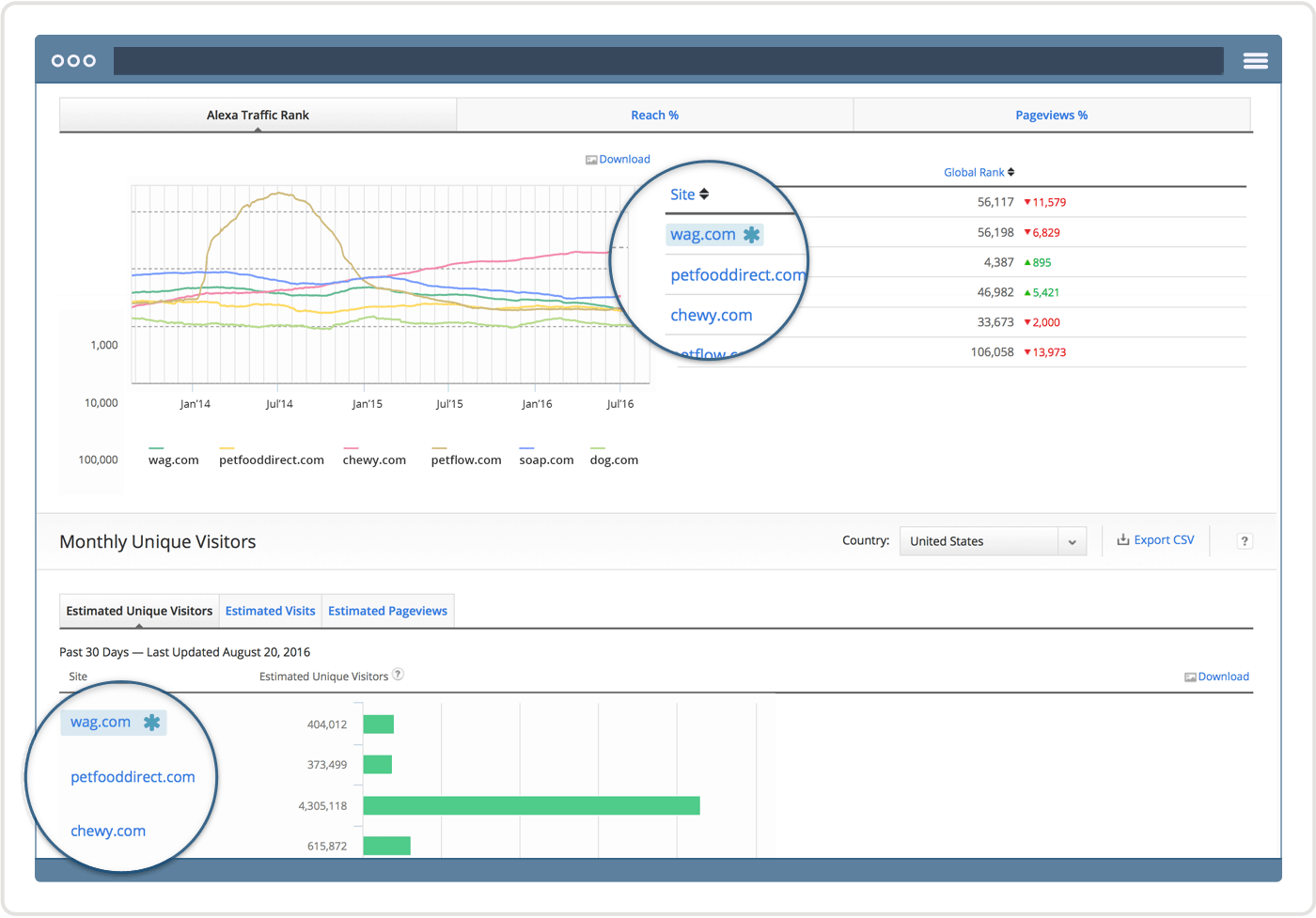Viewport: 1316px width, 918px height.
Task: Open chewy.com in the rank table
Action: tap(711, 316)
